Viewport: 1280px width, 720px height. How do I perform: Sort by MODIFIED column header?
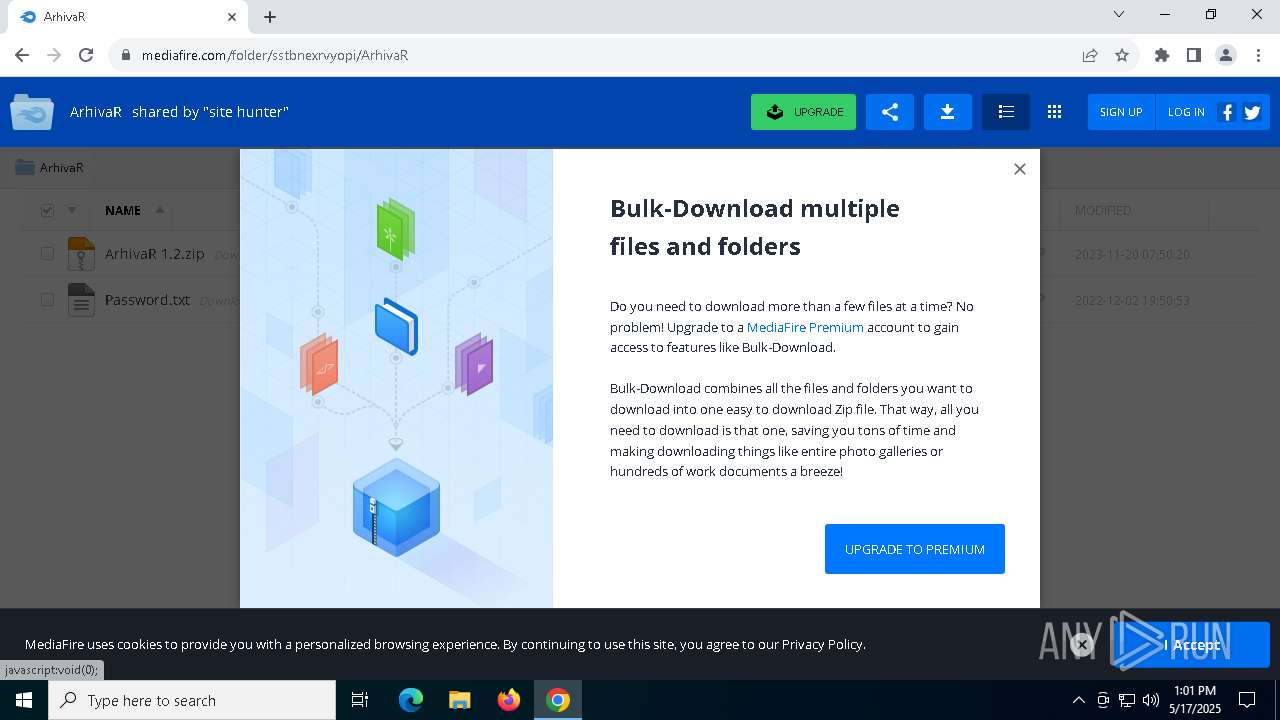point(1103,210)
